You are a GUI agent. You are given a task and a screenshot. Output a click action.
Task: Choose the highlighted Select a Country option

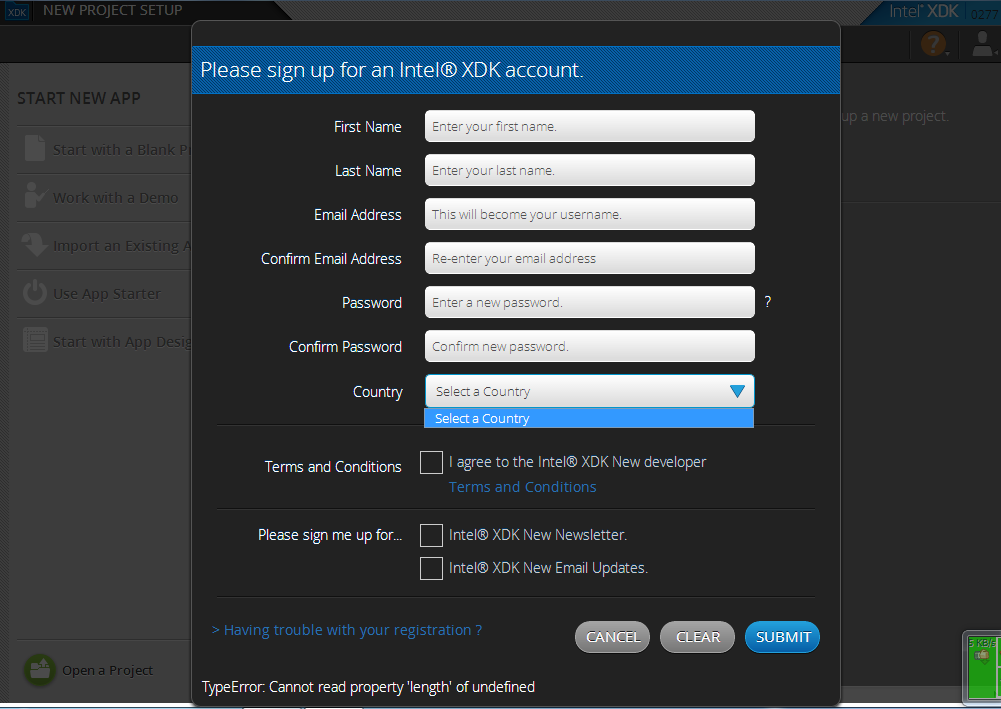tap(589, 419)
